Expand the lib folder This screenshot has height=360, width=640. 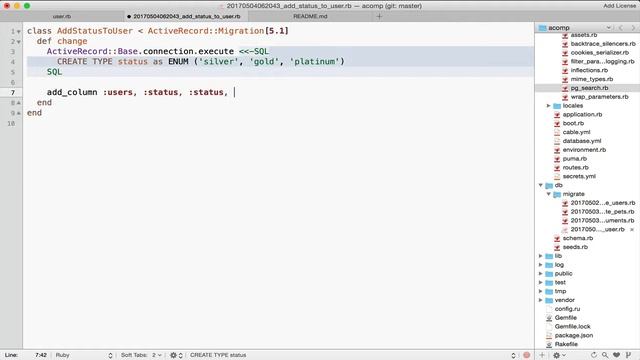click(541, 256)
